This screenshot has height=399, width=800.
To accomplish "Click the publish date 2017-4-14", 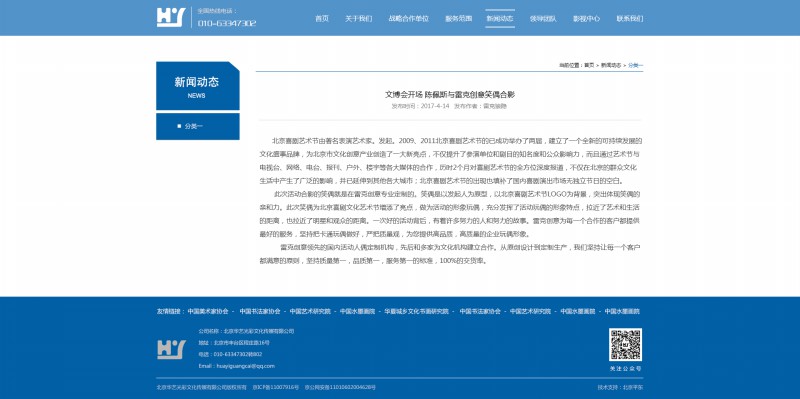I will click(435, 106).
